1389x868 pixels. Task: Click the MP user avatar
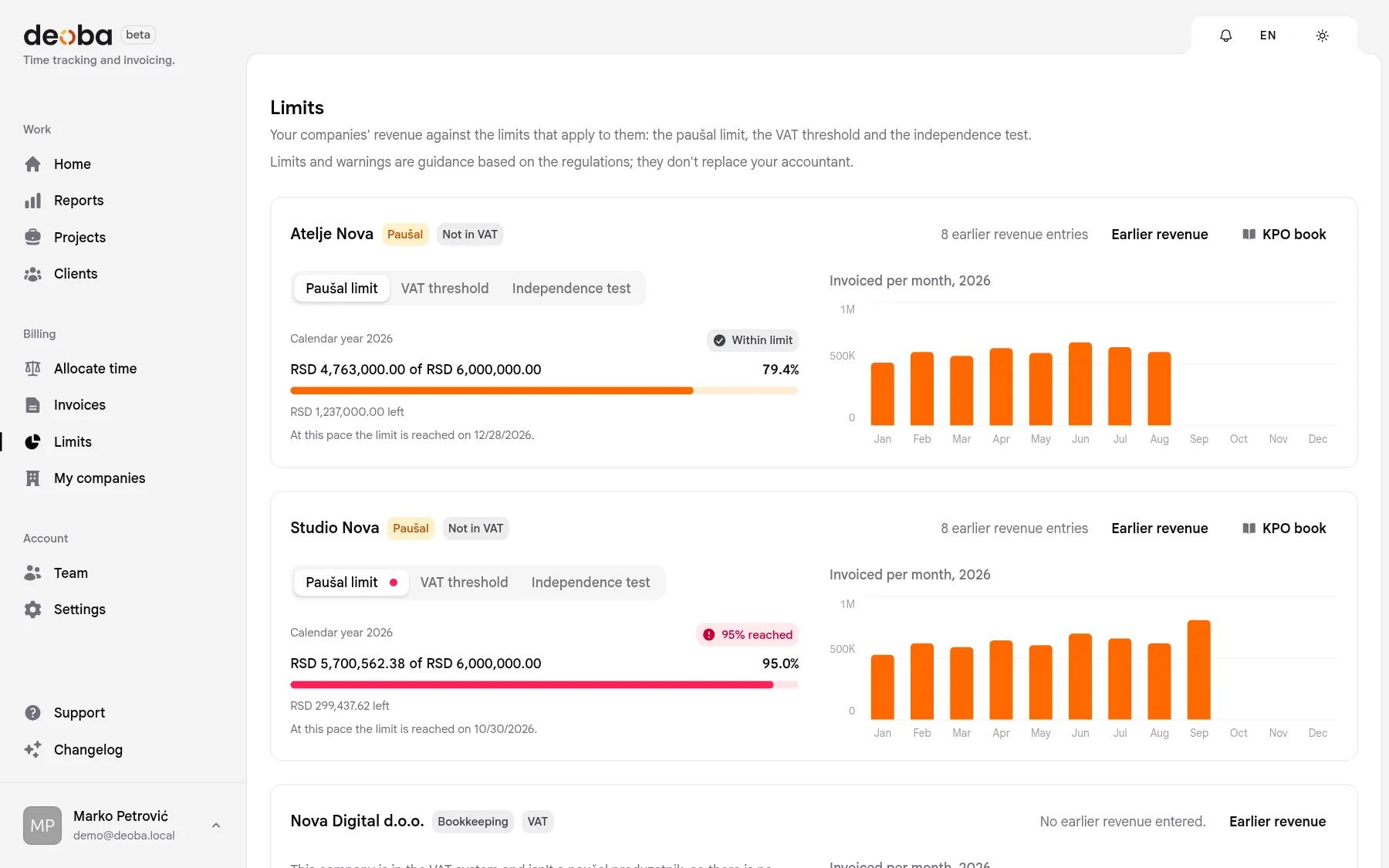coord(42,826)
